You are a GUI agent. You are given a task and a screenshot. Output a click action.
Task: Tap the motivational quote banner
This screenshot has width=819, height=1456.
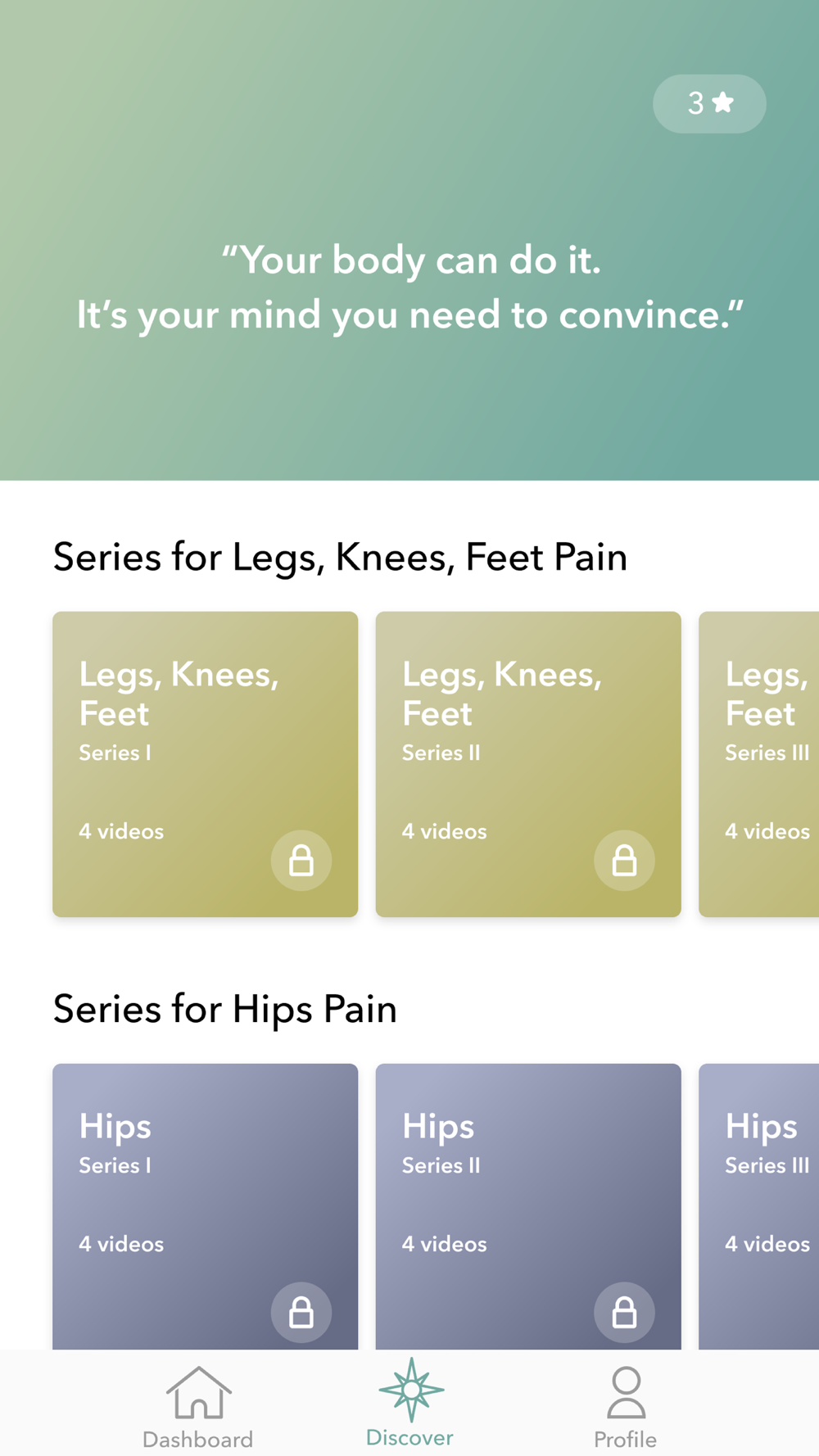[409, 240]
